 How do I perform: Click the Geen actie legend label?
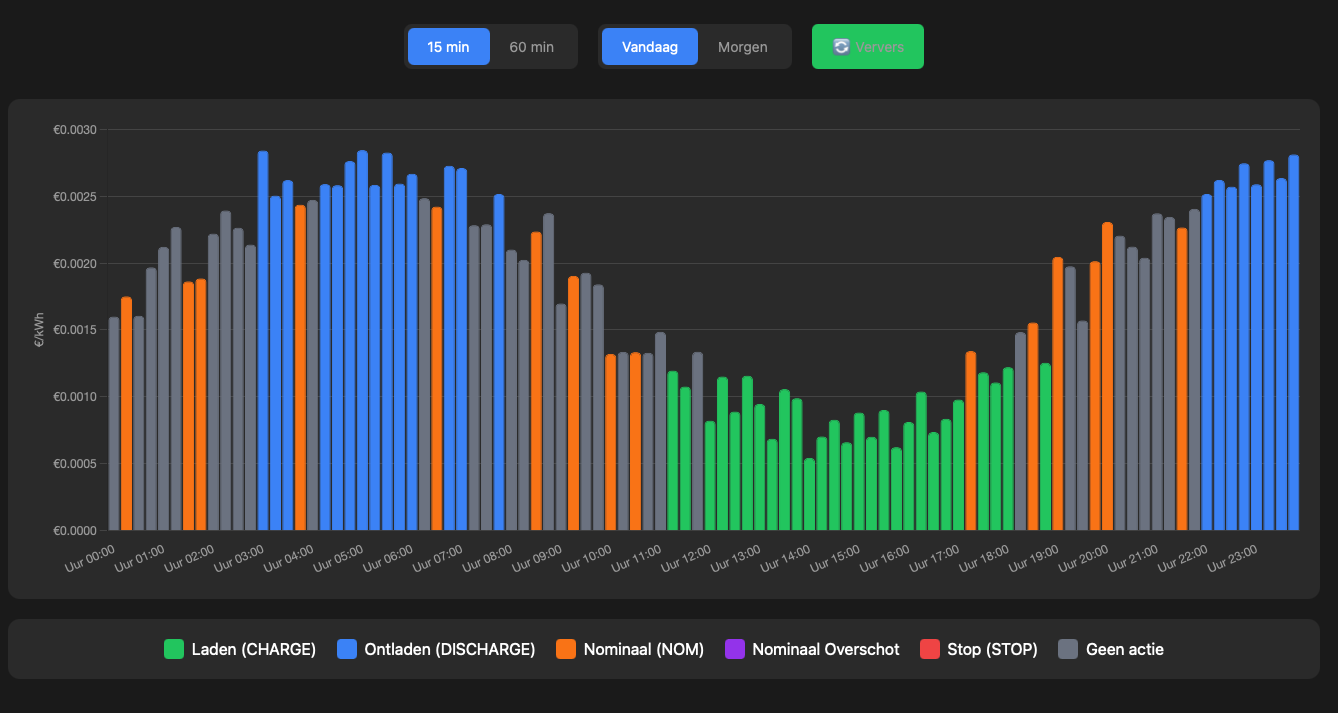pos(1125,649)
